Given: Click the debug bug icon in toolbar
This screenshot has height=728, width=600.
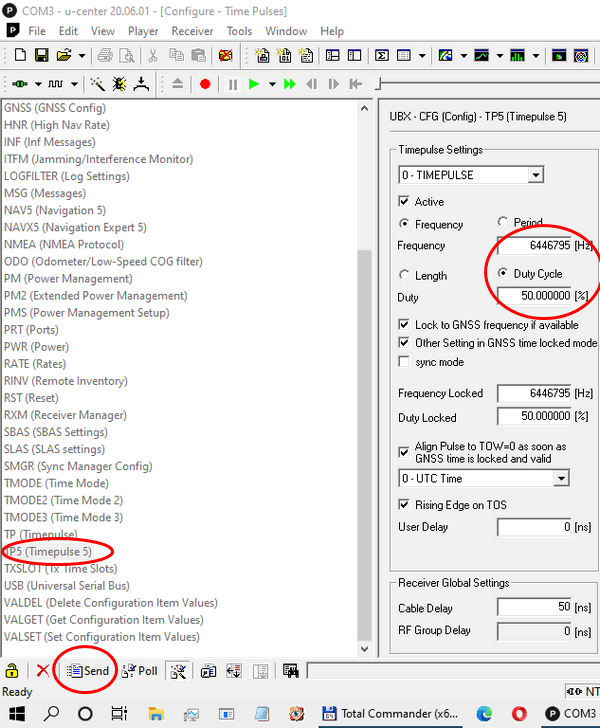Looking at the screenshot, I should click(x=119, y=84).
